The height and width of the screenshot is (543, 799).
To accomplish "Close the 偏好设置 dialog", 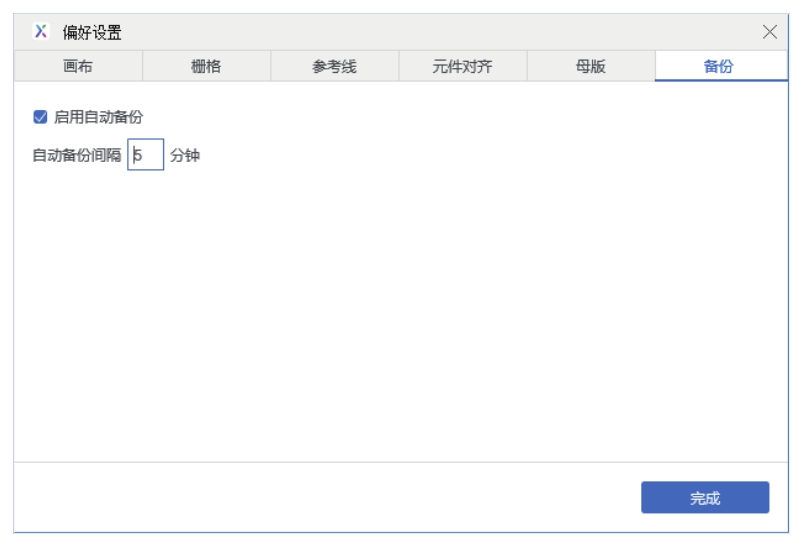I will pos(770,32).
